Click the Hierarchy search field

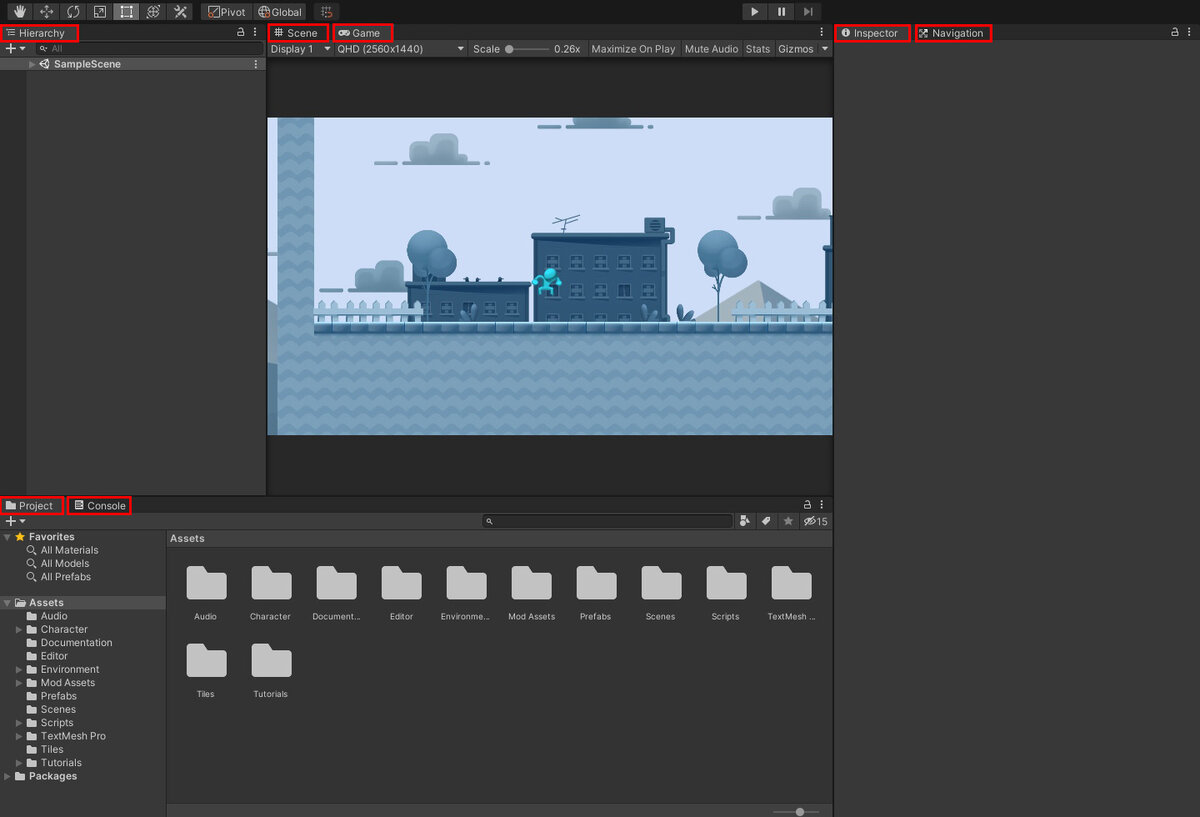tap(150, 48)
